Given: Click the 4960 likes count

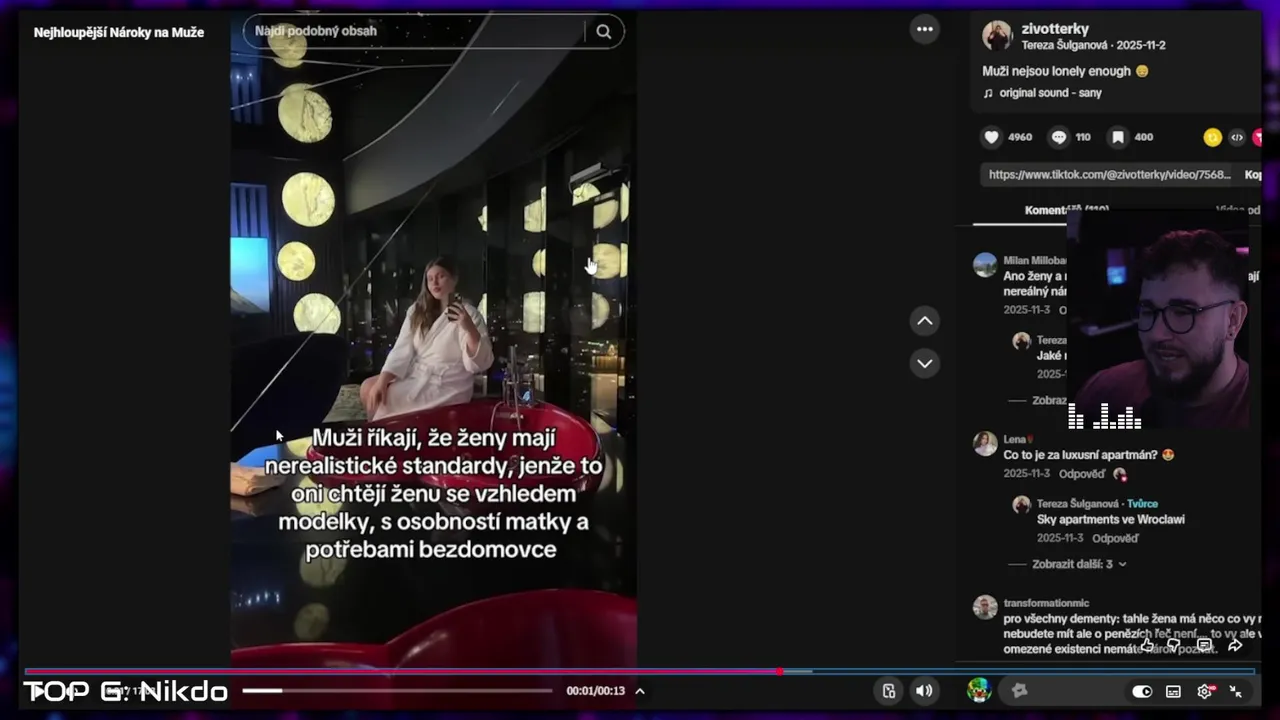Looking at the screenshot, I should [x=1020, y=137].
